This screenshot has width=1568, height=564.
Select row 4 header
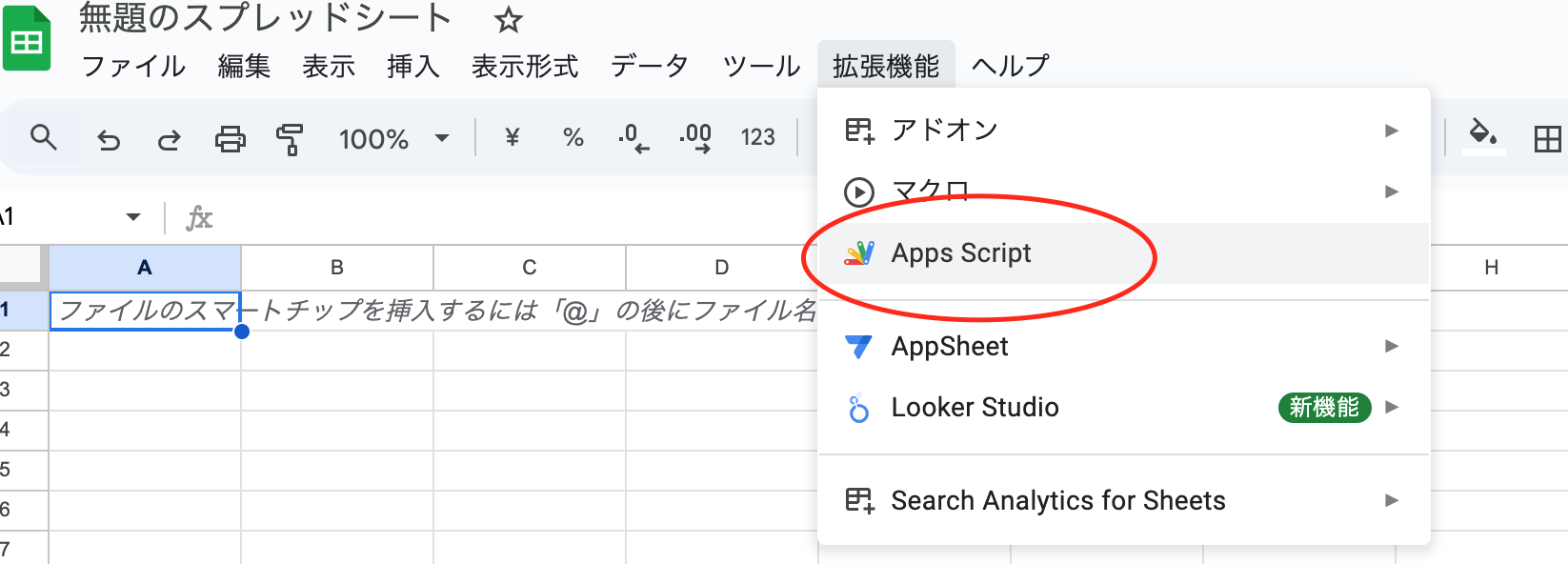click(x=24, y=431)
